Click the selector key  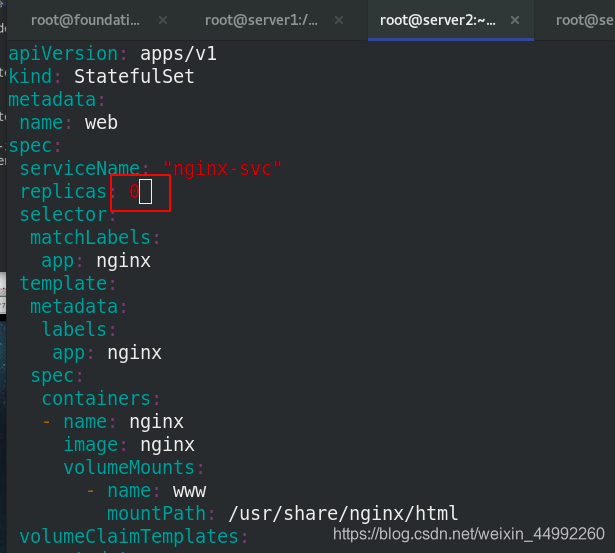click(63, 215)
